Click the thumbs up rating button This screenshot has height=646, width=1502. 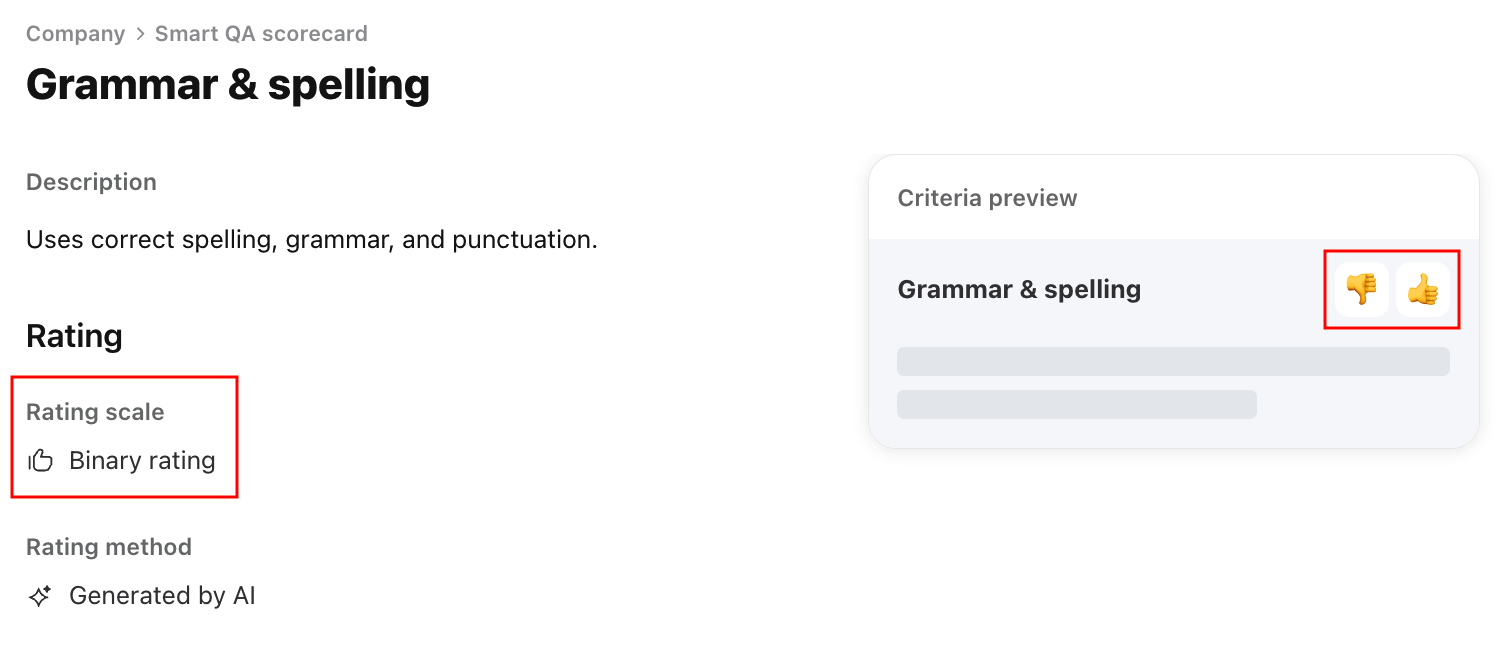point(1422,290)
